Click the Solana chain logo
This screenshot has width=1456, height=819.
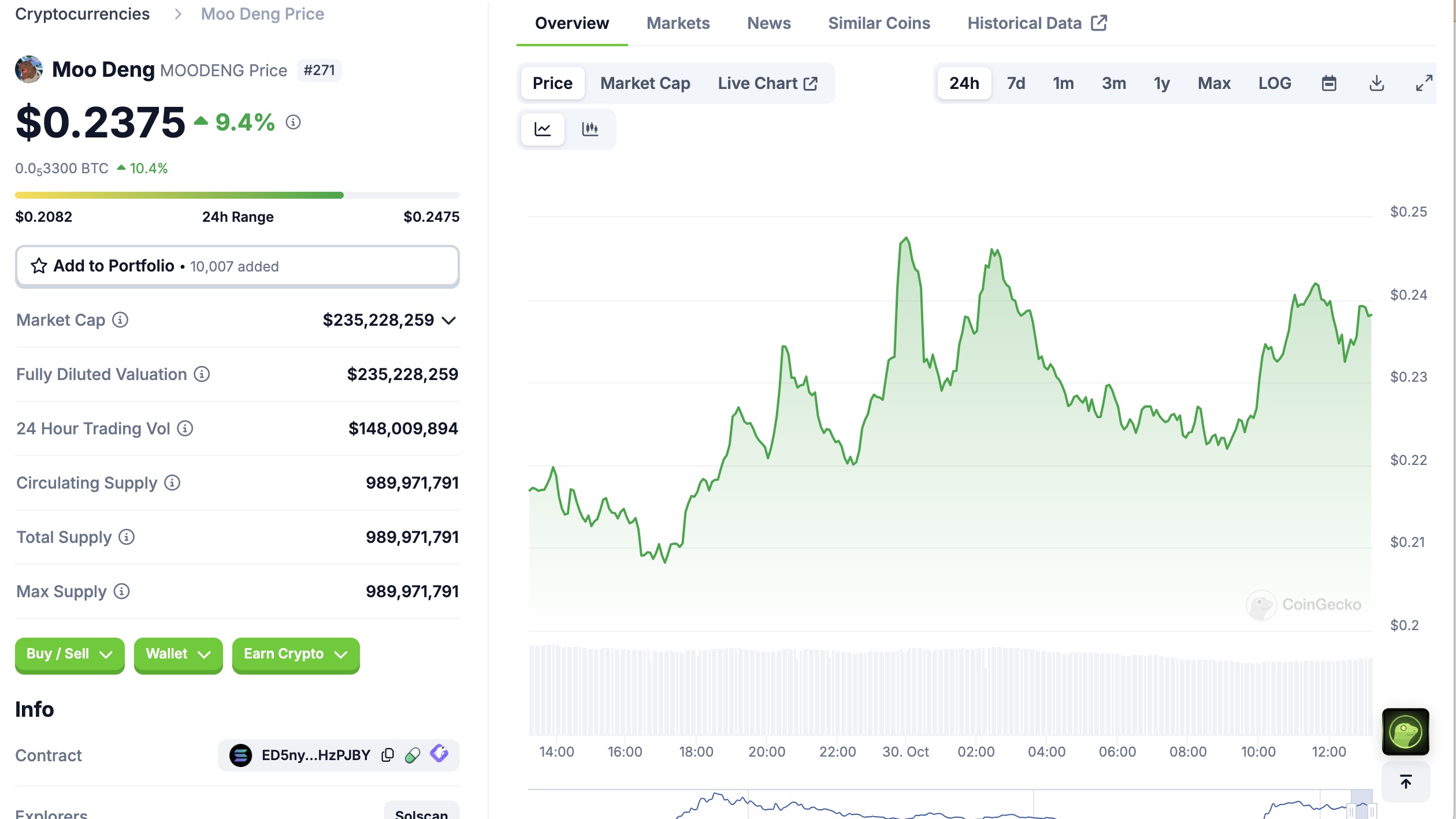(x=240, y=755)
